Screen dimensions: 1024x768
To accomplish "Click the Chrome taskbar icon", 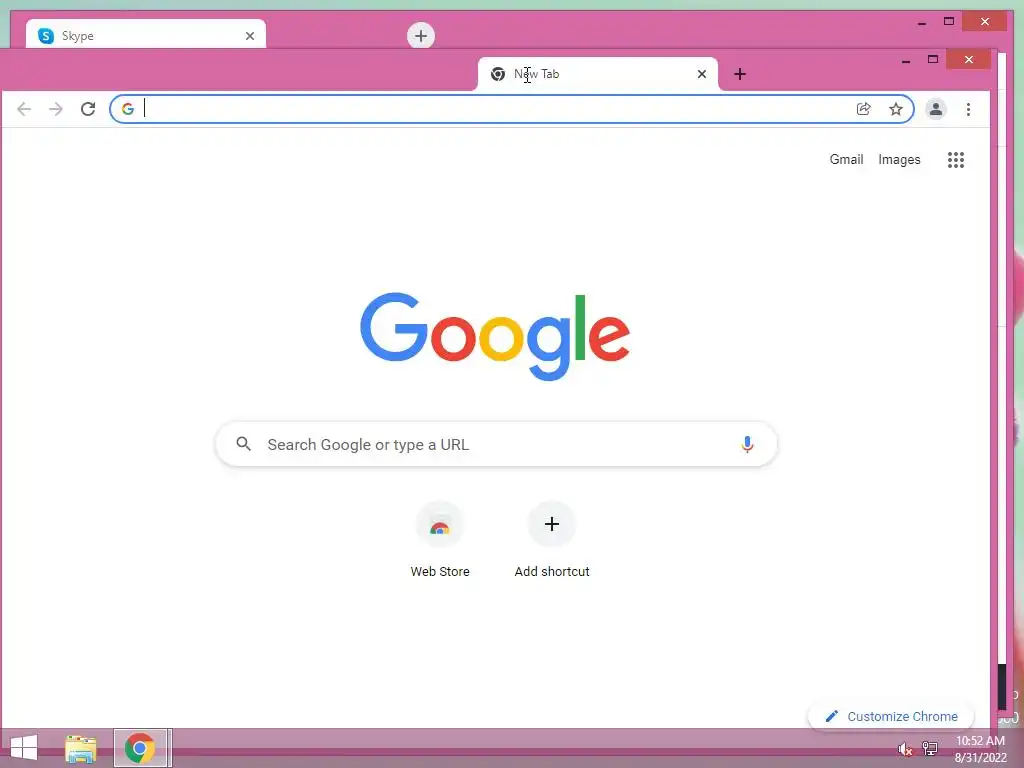I will (x=142, y=748).
